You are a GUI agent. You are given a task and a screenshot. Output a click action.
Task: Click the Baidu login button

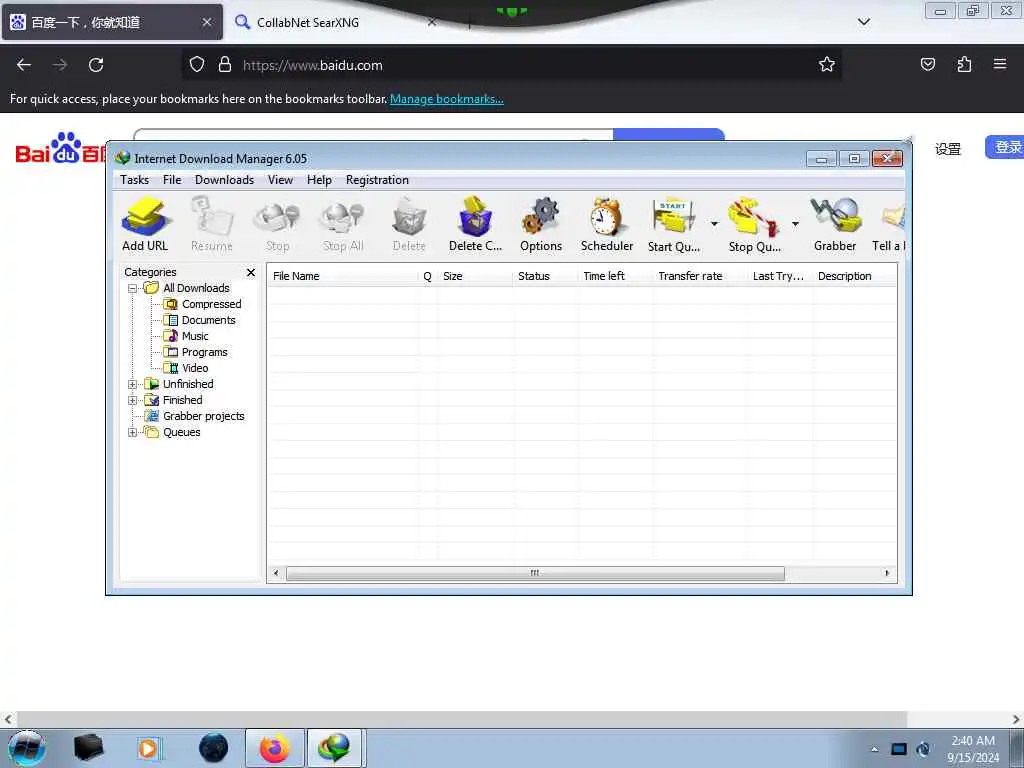point(1006,148)
